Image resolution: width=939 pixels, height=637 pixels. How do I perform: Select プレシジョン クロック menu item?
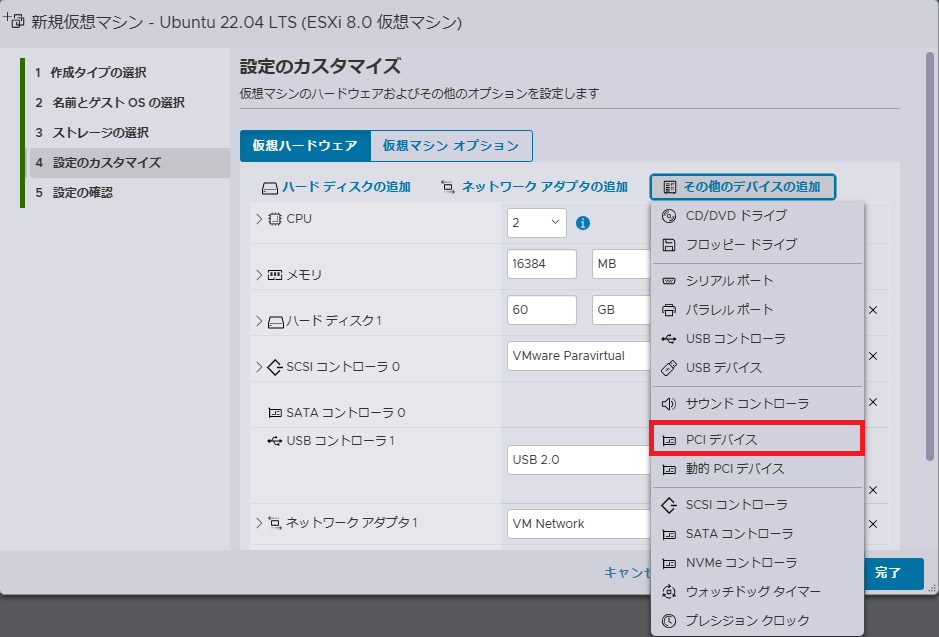[757, 620]
